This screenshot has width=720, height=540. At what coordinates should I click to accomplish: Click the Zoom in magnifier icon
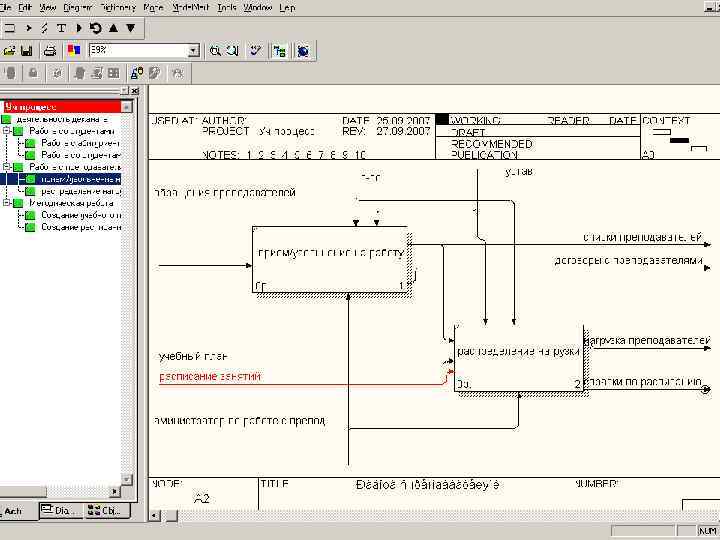tap(214, 50)
